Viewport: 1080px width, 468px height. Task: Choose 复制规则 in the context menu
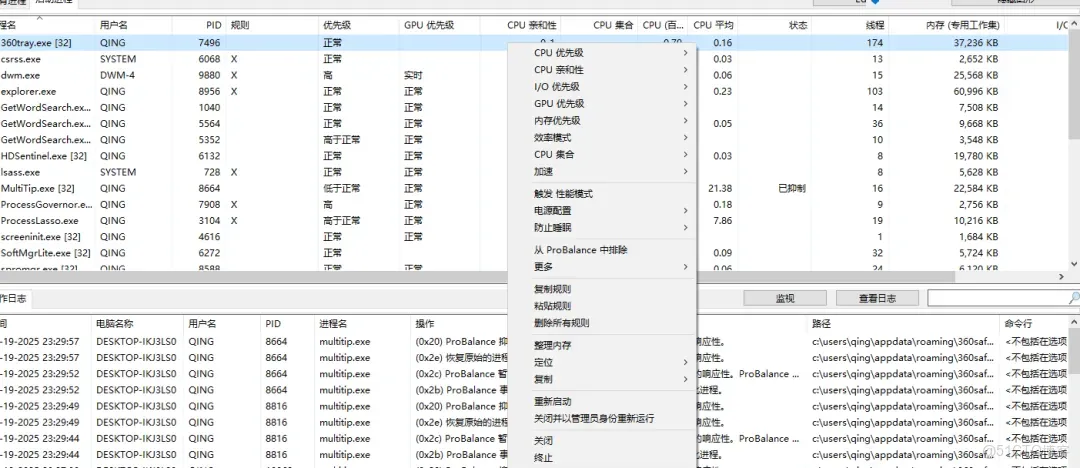[x=601, y=289]
